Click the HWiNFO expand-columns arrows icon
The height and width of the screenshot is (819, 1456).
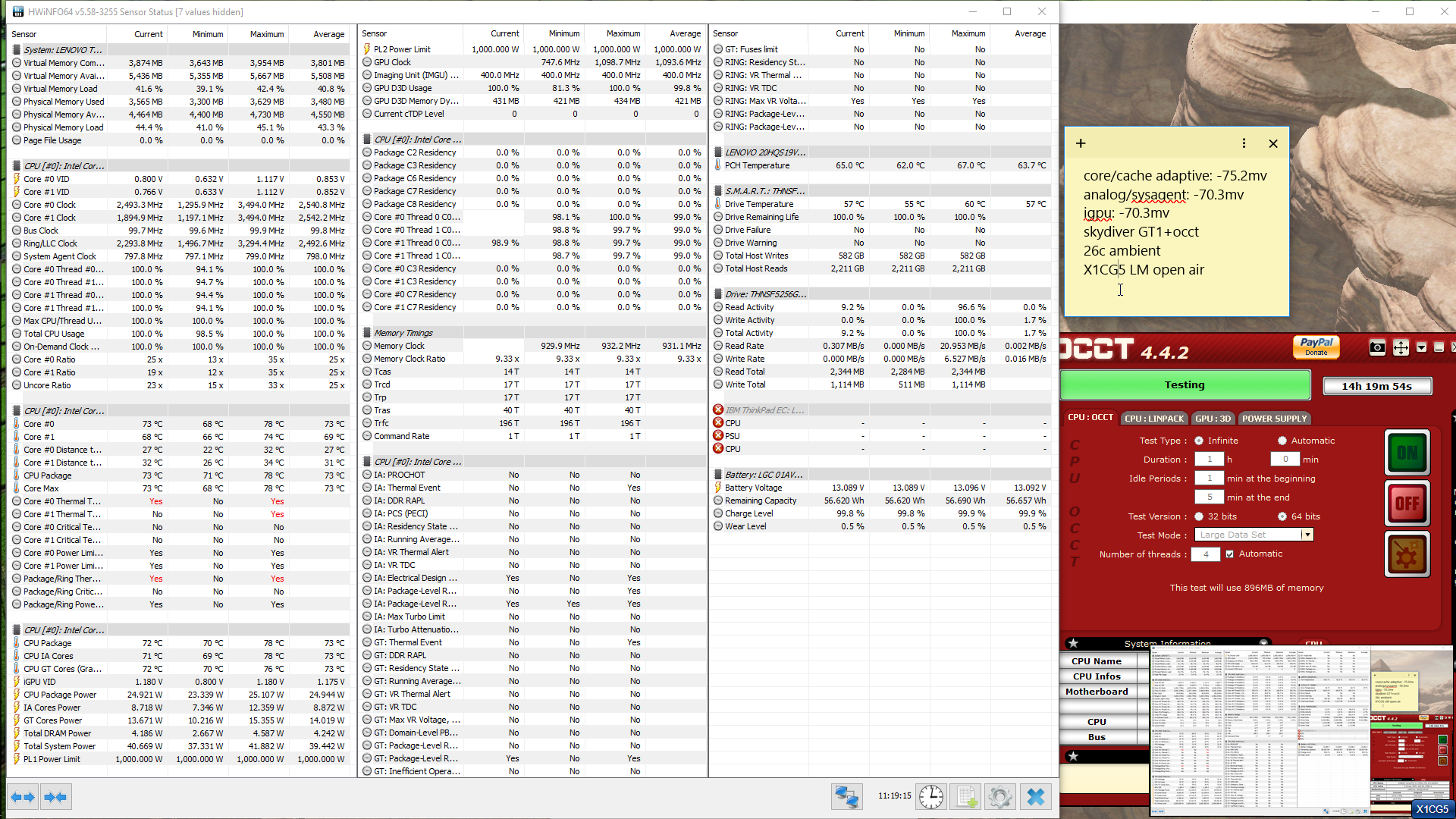coord(22,797)
